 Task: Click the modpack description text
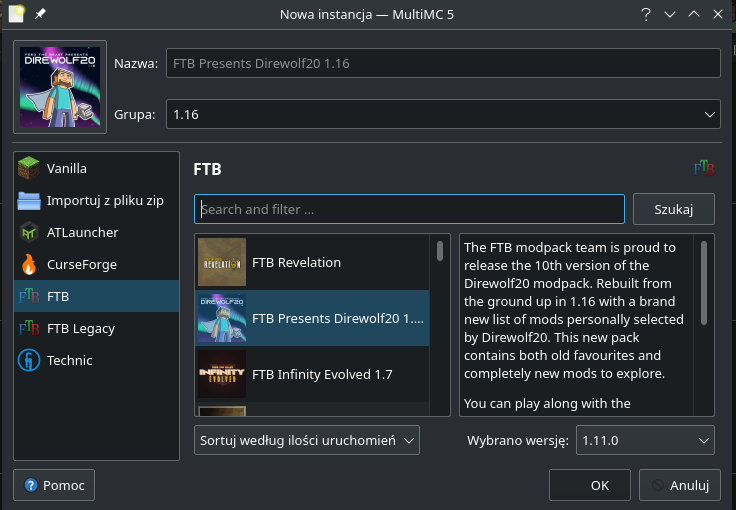(576, 325)
